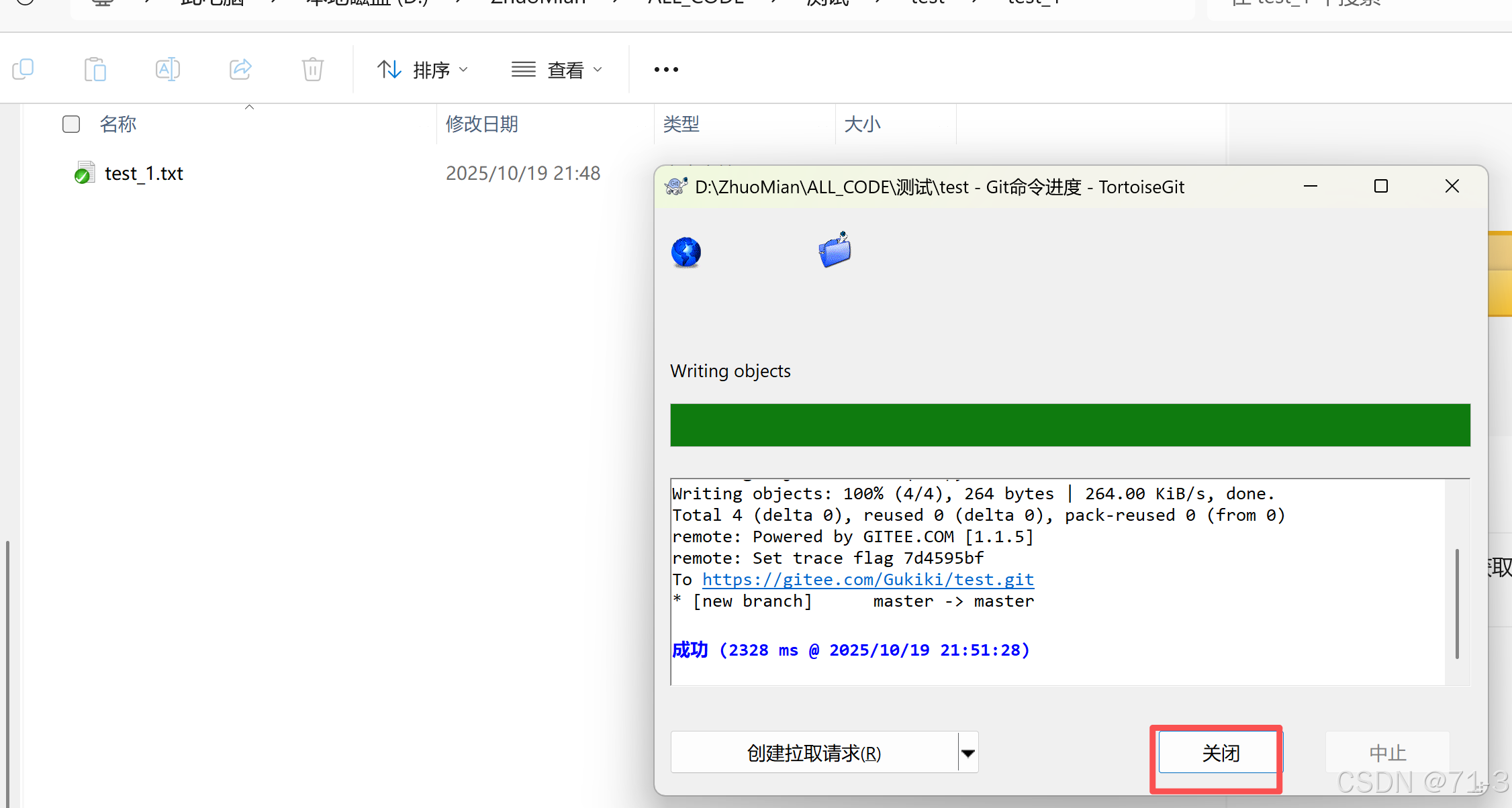Screen dimensions: 1512x808
Task: Click the copy icon in Explorer toolbar
Action: coord(23,69)
